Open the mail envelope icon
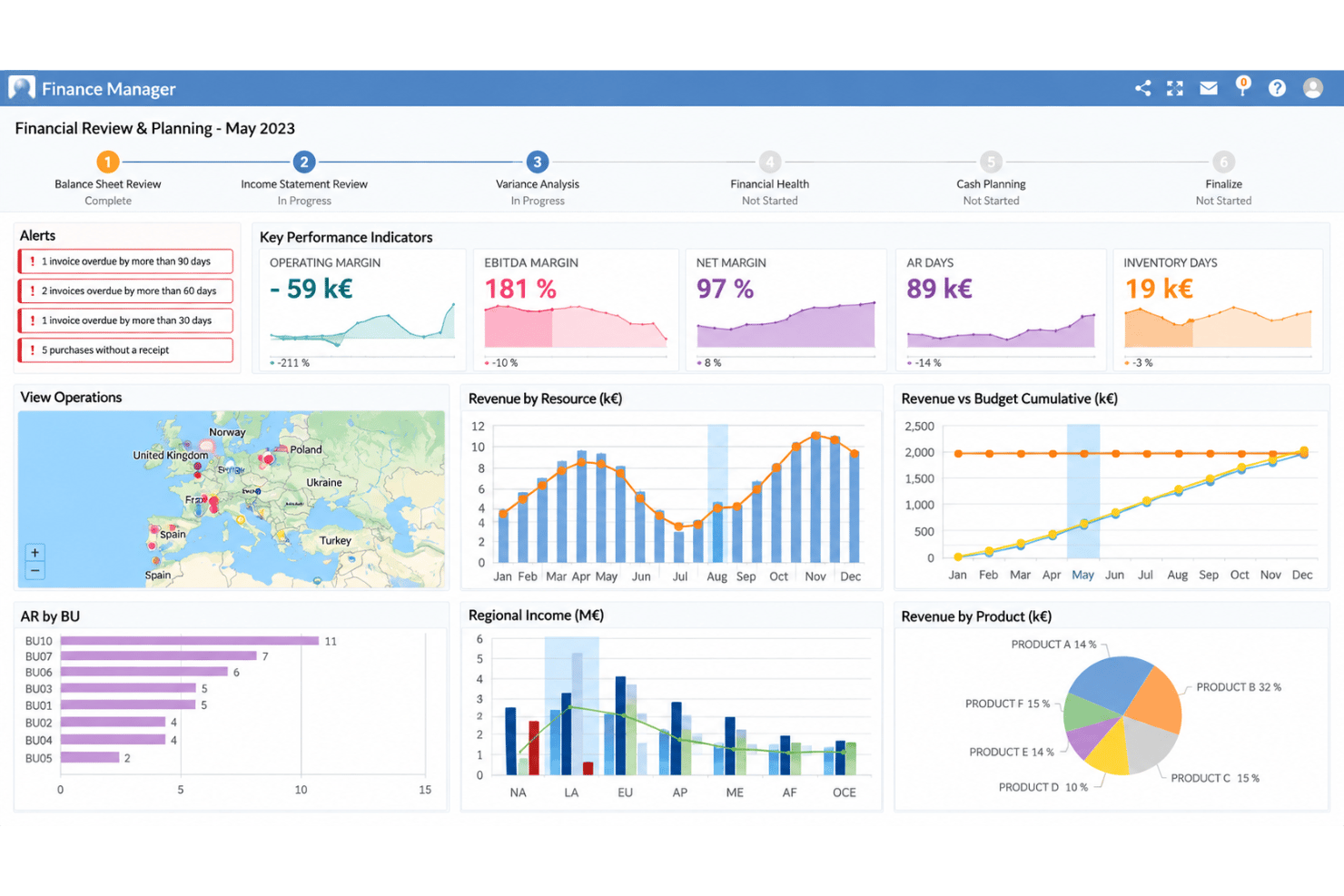 [x=1209, y=88]
